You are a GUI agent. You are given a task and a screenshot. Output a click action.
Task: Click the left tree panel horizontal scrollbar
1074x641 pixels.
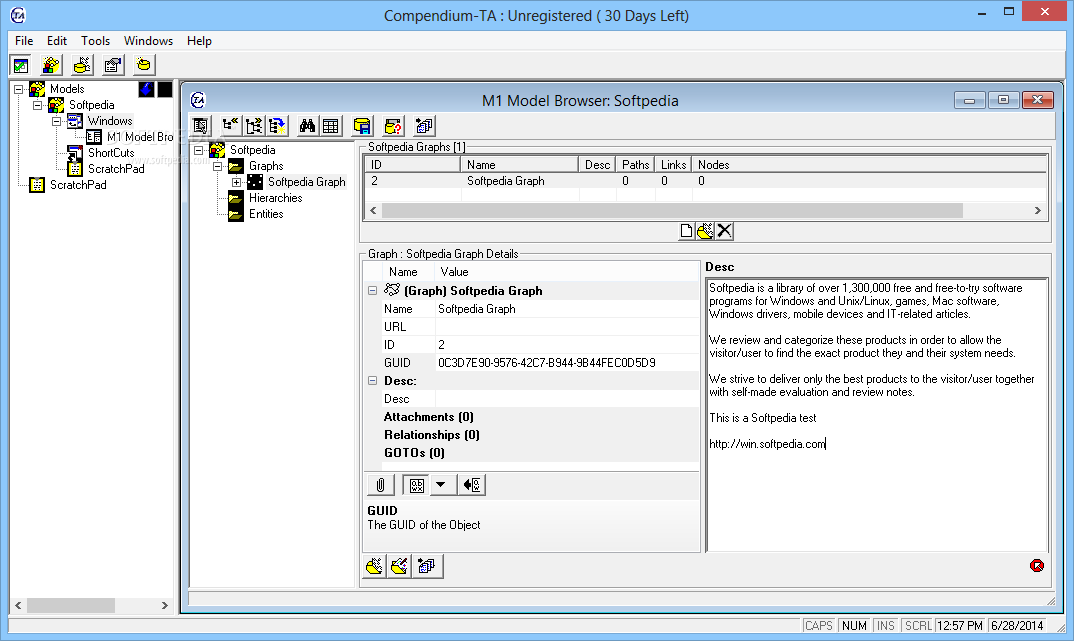(x=91, y=605)
